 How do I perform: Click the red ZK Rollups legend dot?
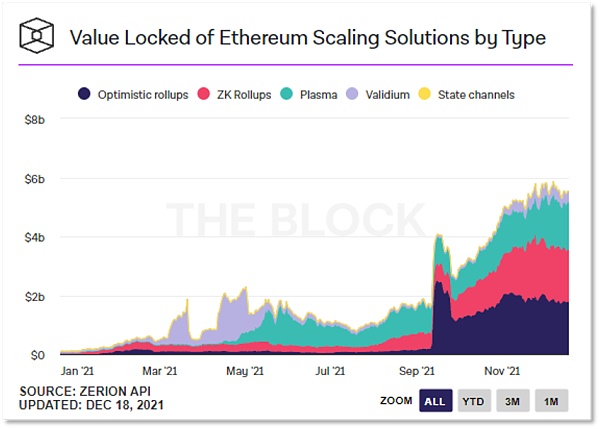click(x=204, y=94)
